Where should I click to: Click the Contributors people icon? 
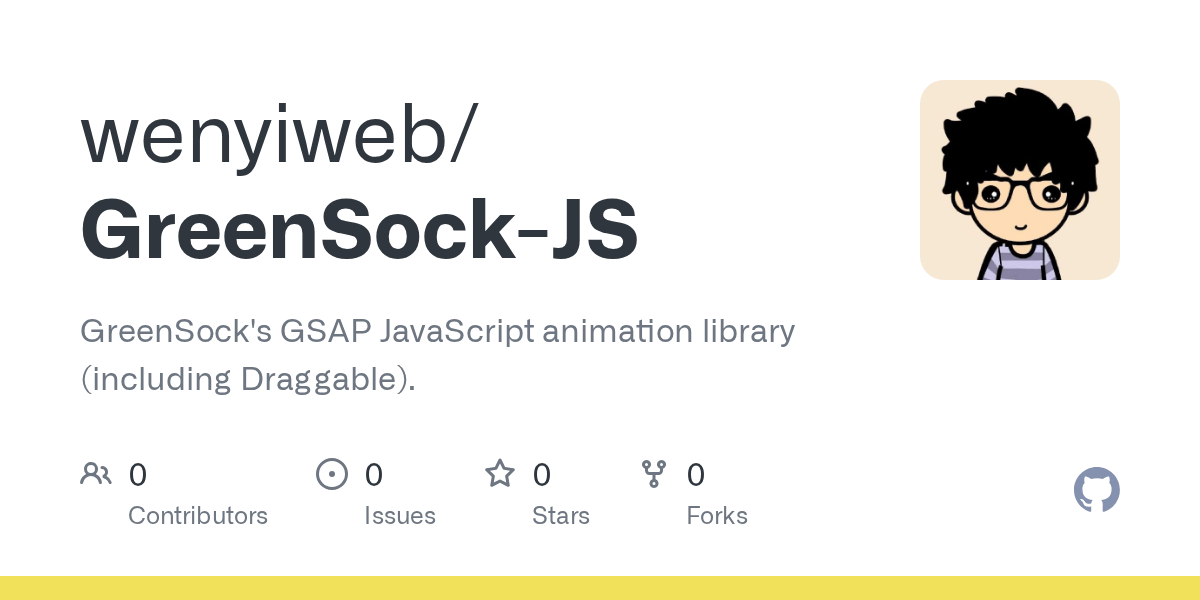tap(96, 474)
